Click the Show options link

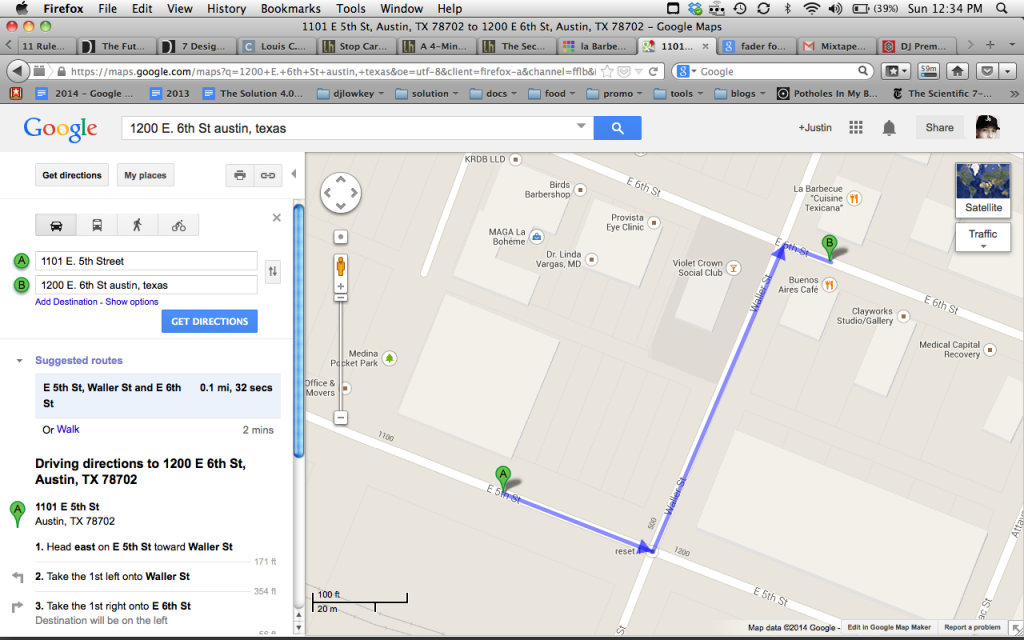[132, 302]
